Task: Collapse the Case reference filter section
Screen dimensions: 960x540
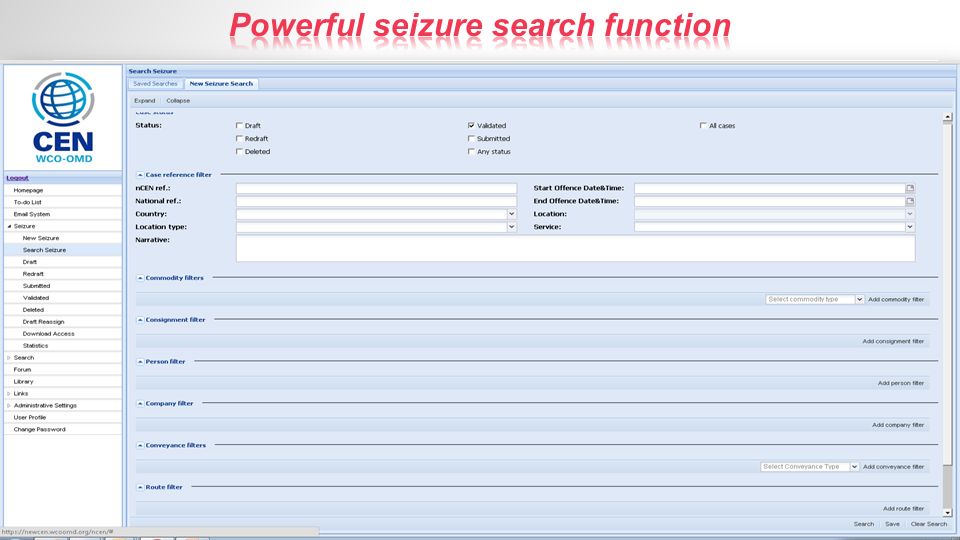Action: pos(140,175)
